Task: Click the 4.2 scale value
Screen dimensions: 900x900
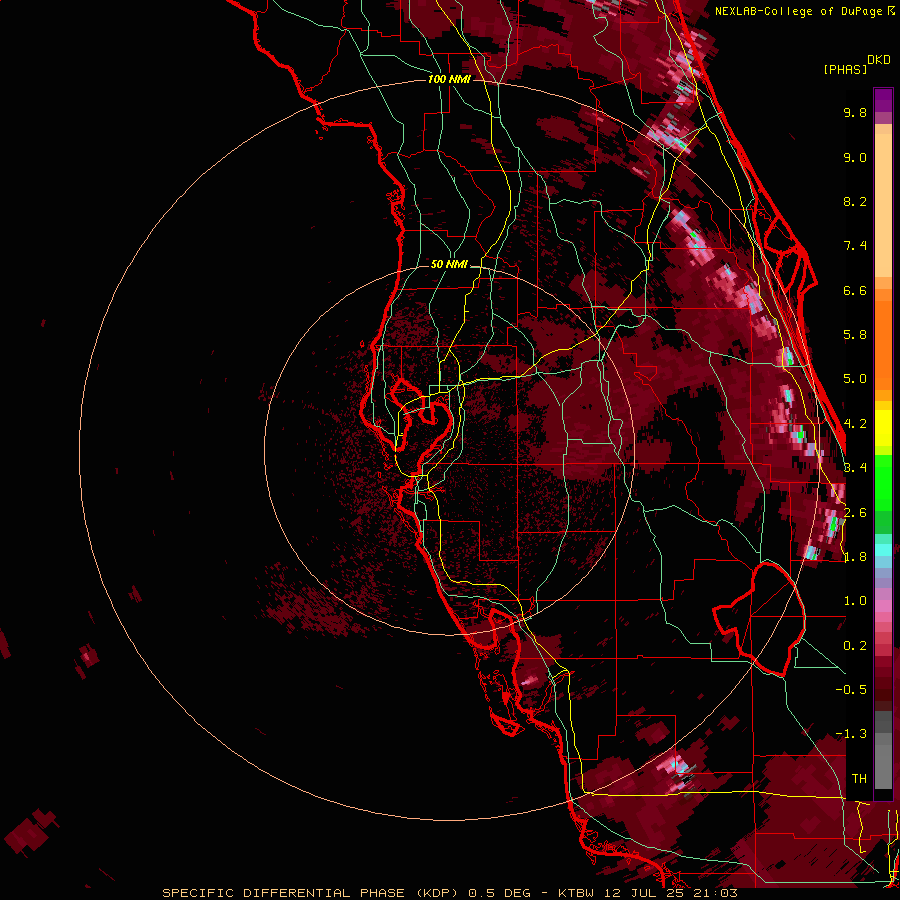Action: 855,424
